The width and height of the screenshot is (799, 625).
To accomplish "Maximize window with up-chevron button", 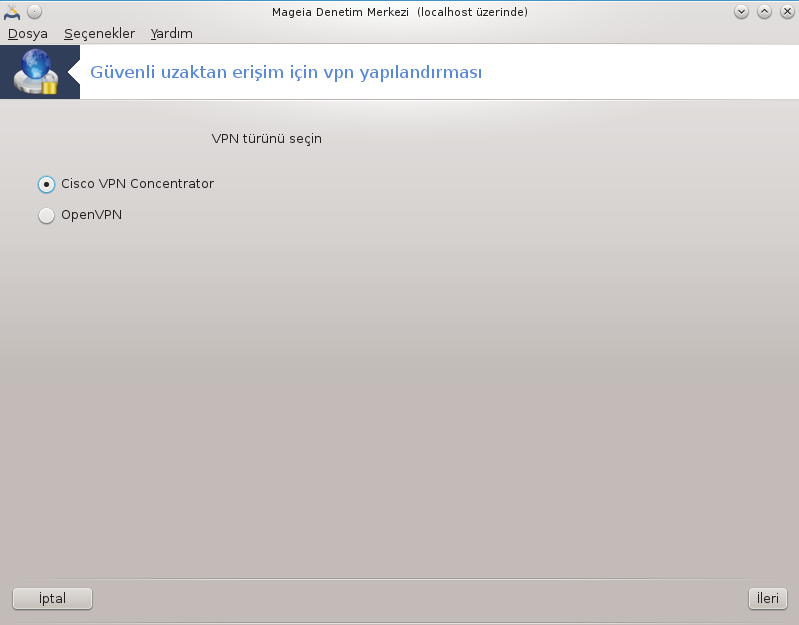I will coord(764,12).
